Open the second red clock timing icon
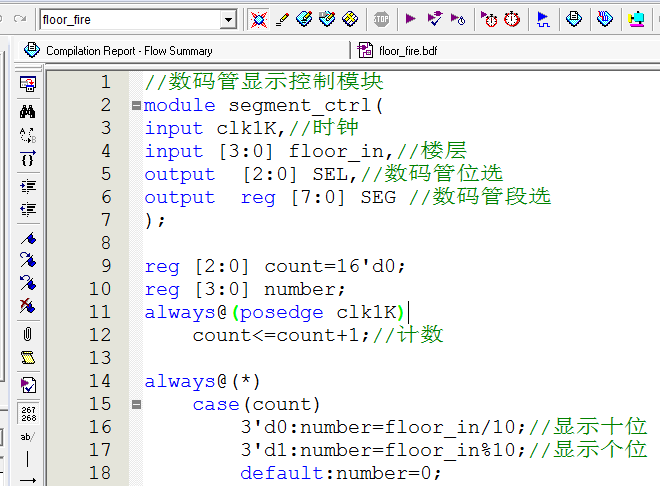660x486 pixels. coord(512,19)
